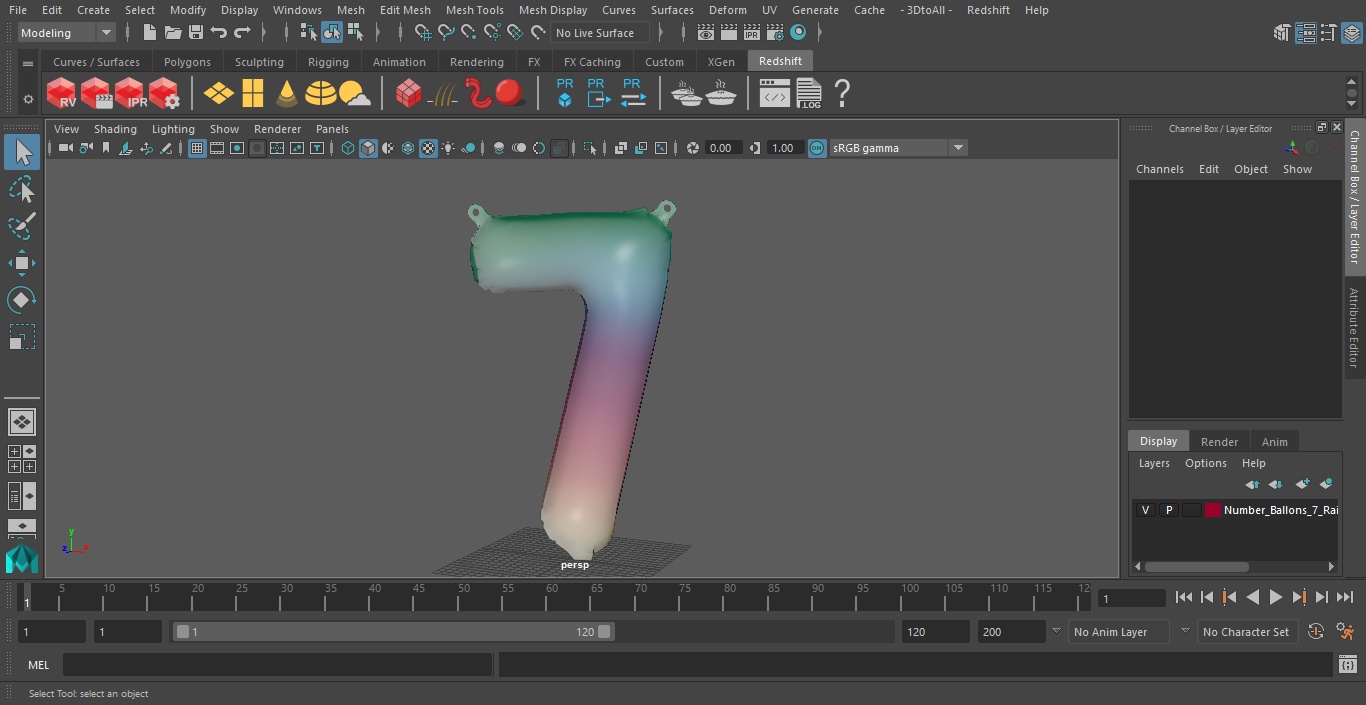Activate the Rotate tool

click(21, 300)
